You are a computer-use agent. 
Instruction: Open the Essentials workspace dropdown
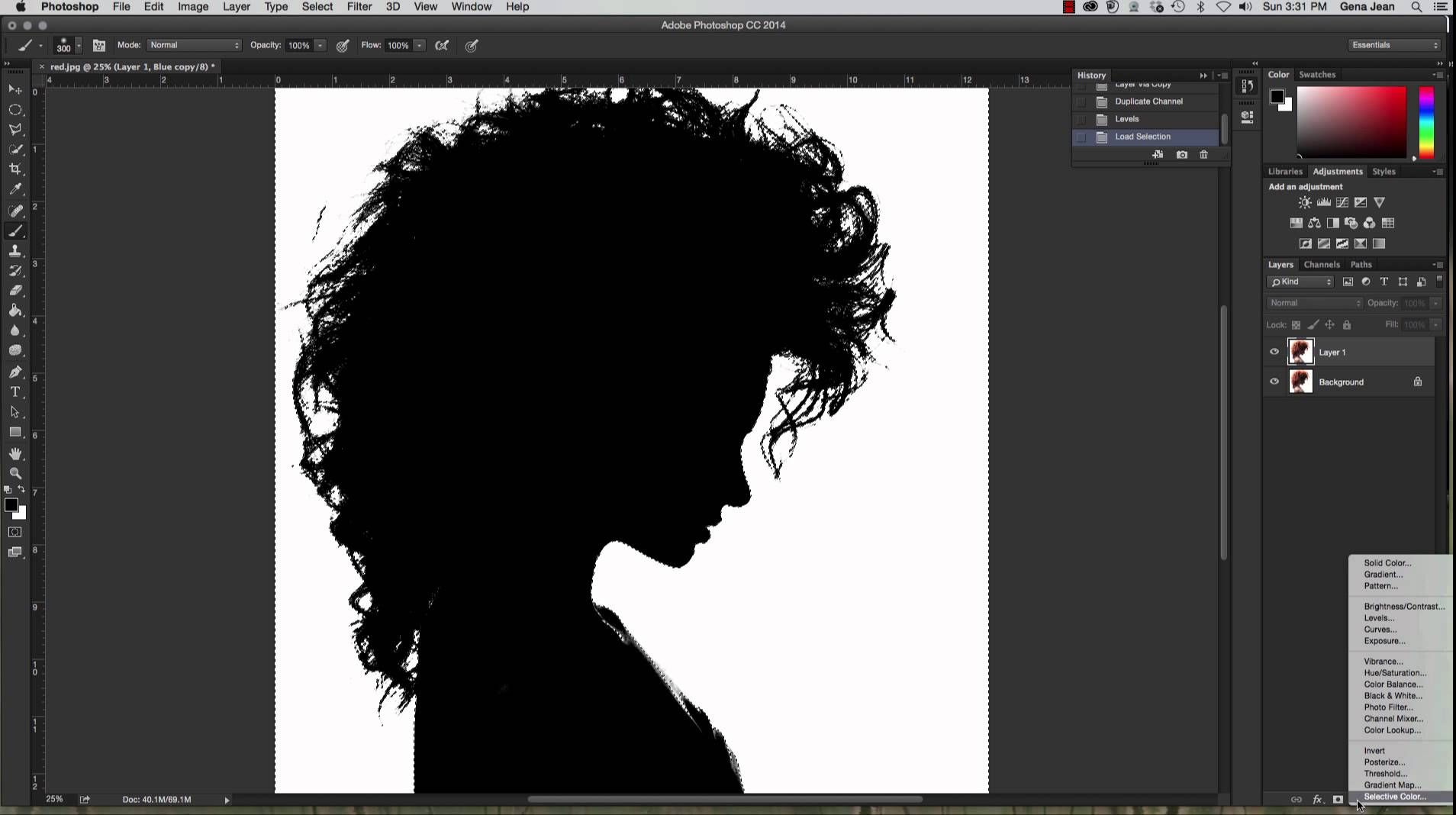tap(1394, 46)
